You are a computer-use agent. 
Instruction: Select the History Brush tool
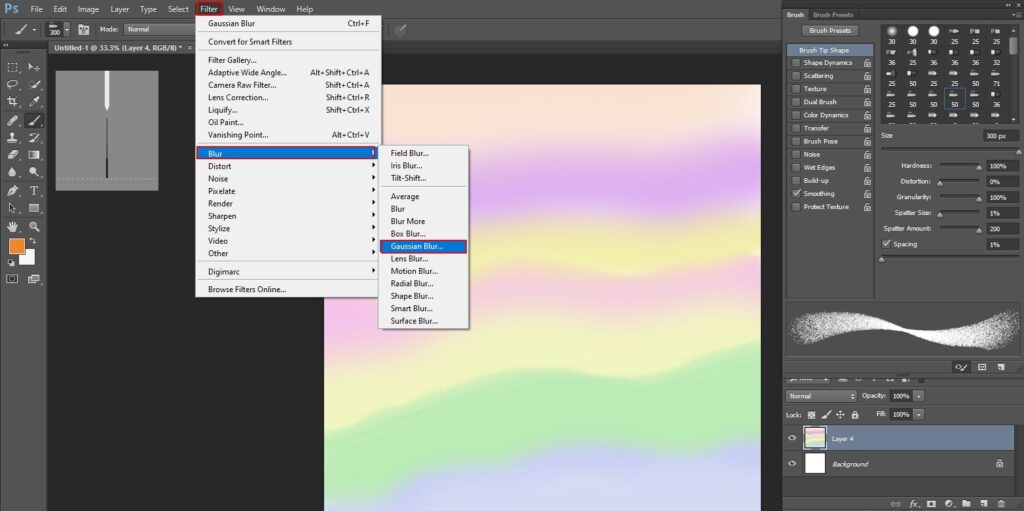tap(34, 138)
